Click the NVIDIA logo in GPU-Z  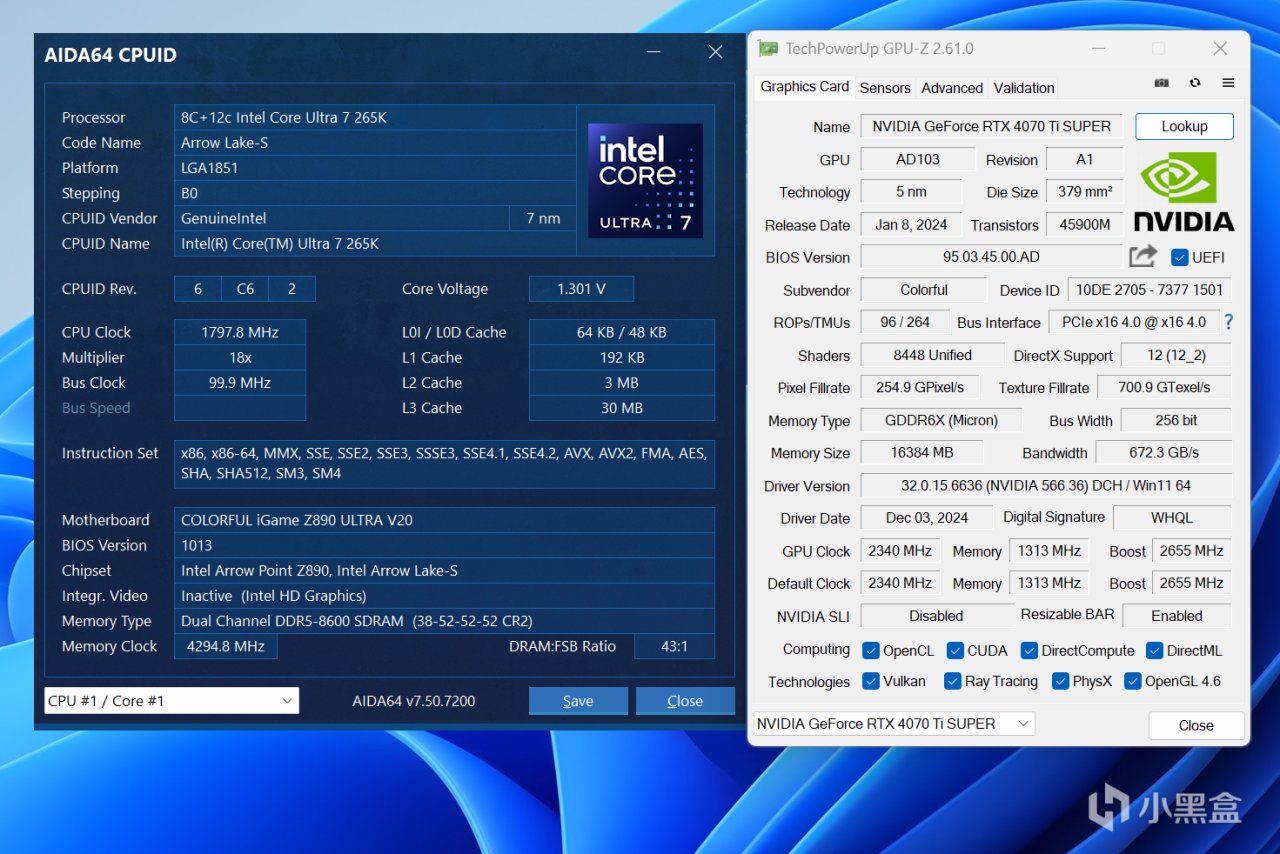[x=1183, y=191]
